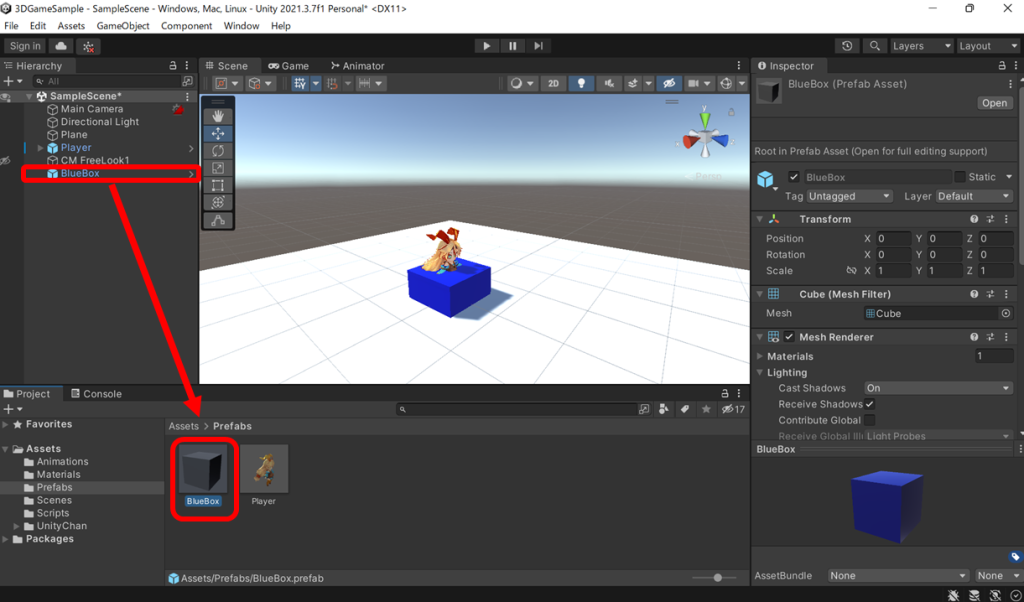Screen dimensions: 1024x602
Task: Toggle Scene view audio with the audio icon
Action: [x=609, y=84]
